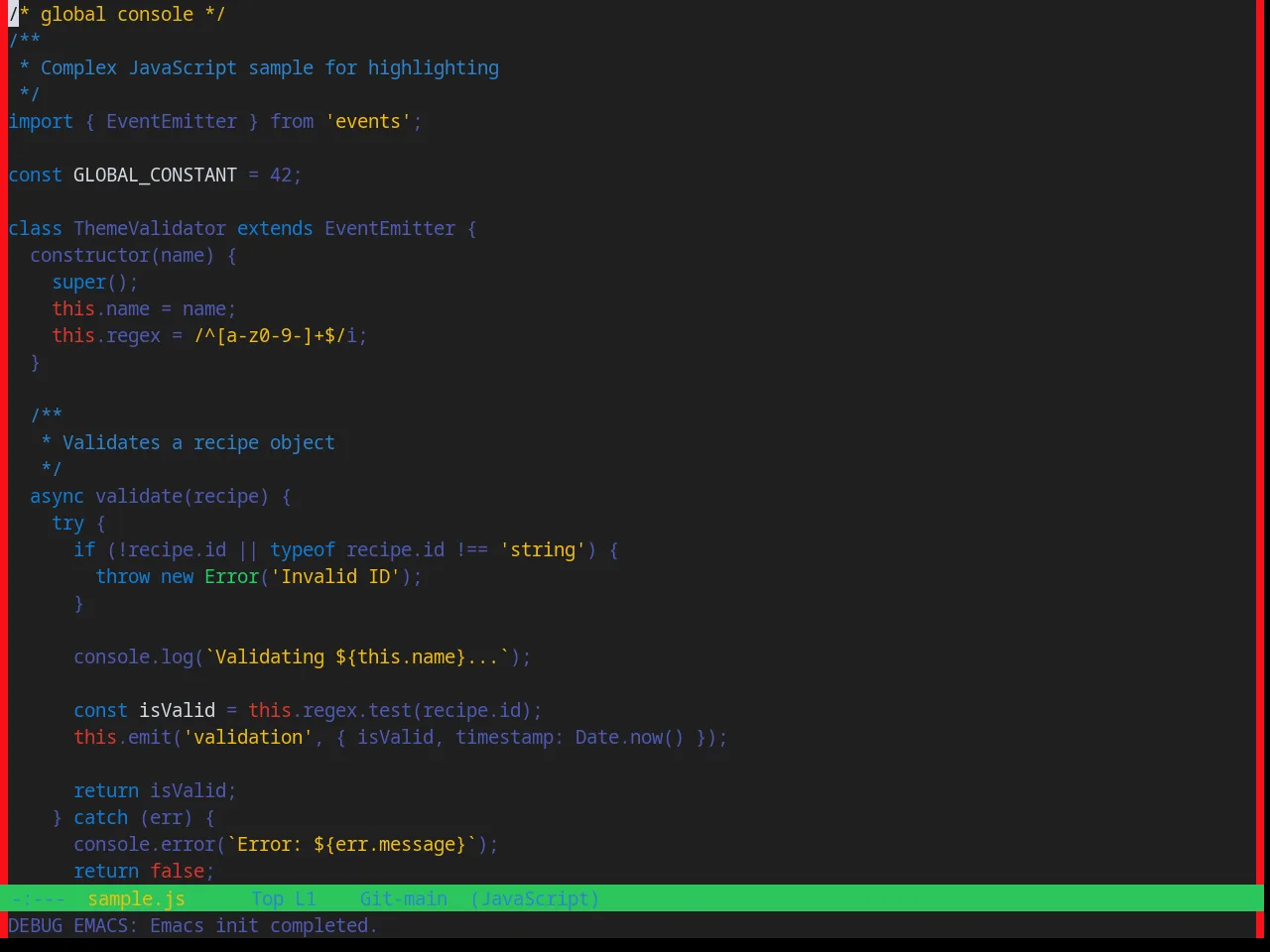The height and width of the screenshot is (952, 1270).
Task: Click the 'string' literal in the if condition
Action: 543,549
